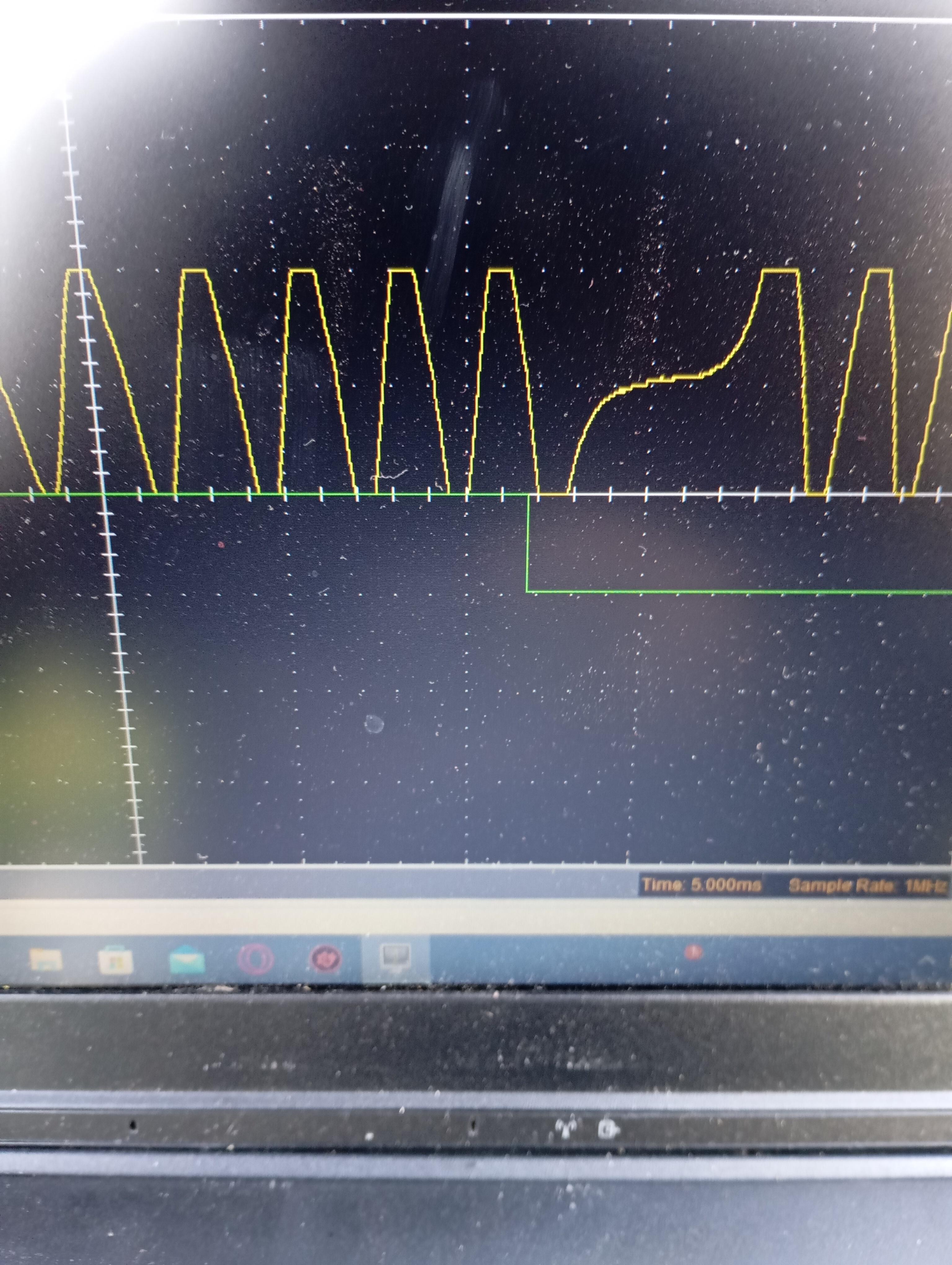Launch the Opera browser taskbar icon
Viewport: 952px width, 1265px height.
click(255, 959)
